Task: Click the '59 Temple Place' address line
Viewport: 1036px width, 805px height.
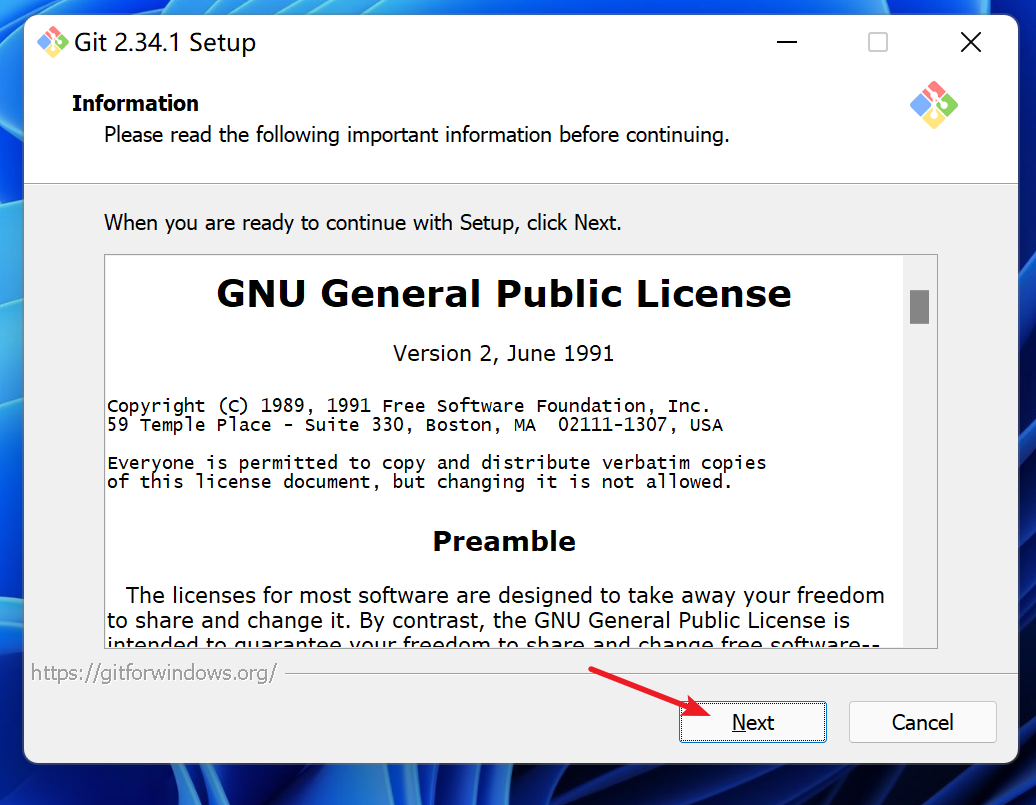Action: click(415, 425)
